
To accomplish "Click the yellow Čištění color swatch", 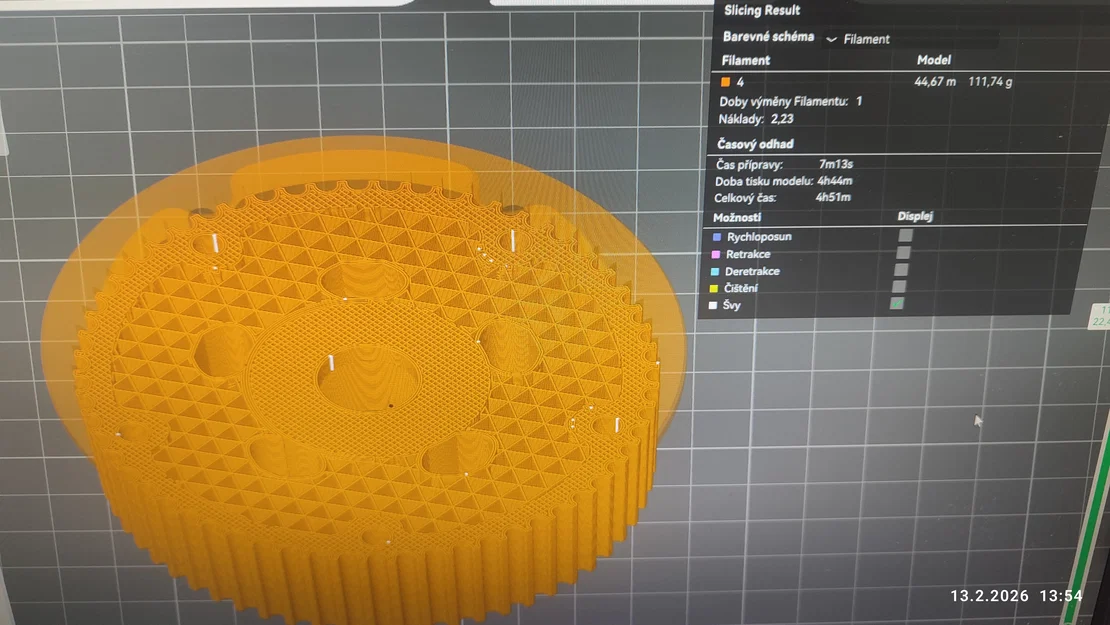I will tap(714, 288).
